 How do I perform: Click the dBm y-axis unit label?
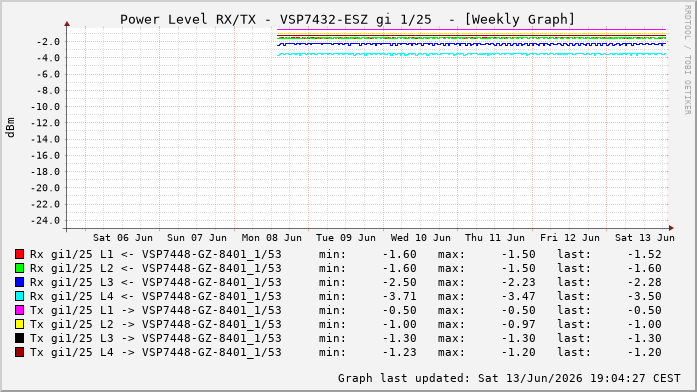click(10, 128)
